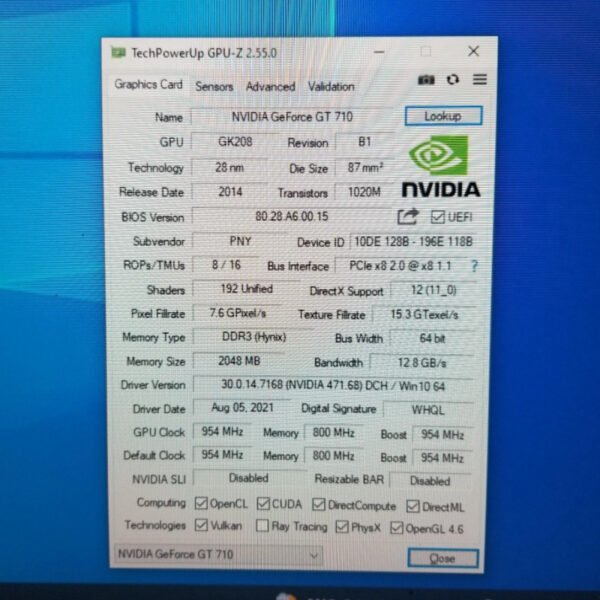Minimize the GPU-Z window

point(379,52)
